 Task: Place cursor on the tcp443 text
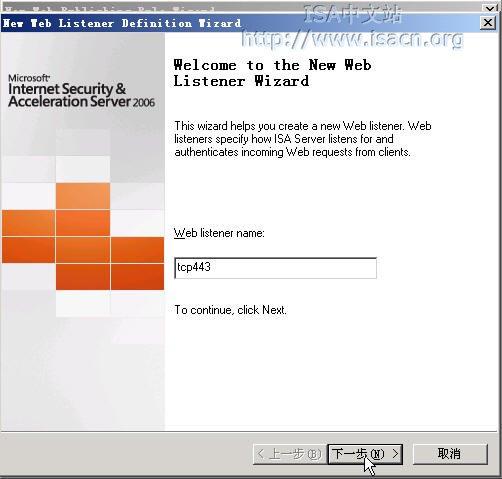[x=194, y=267]
